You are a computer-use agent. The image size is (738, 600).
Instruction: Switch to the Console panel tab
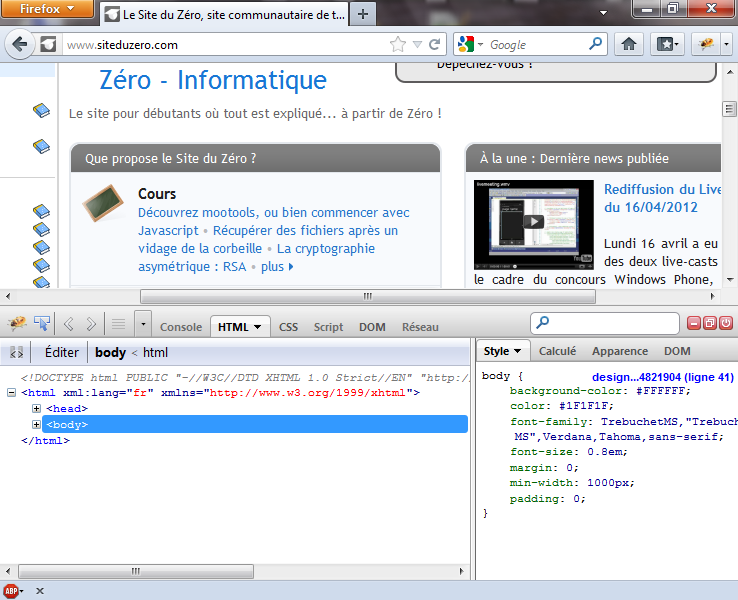[181, 327]
